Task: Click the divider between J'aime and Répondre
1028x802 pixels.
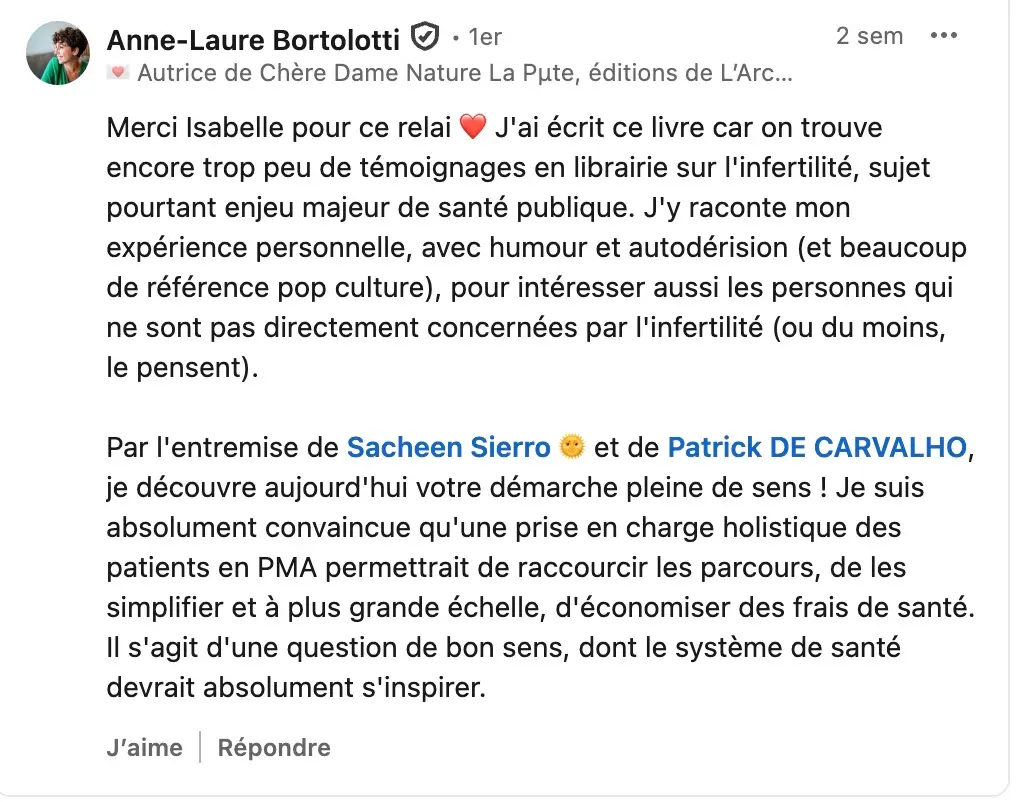Action: coord(200,747)
